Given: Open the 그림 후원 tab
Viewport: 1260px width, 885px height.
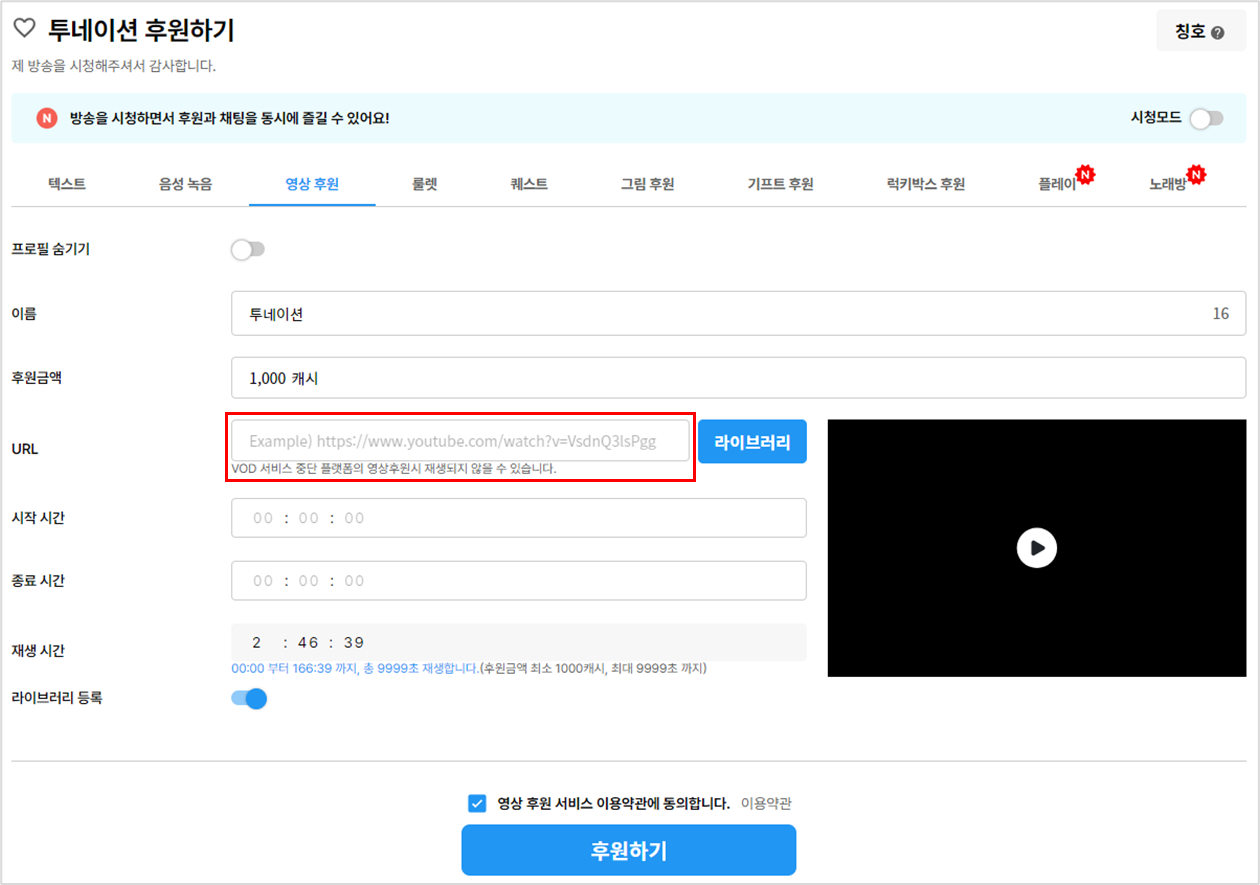Looking at the screenshot, I should pyautogui.click(x=647, y=184).
